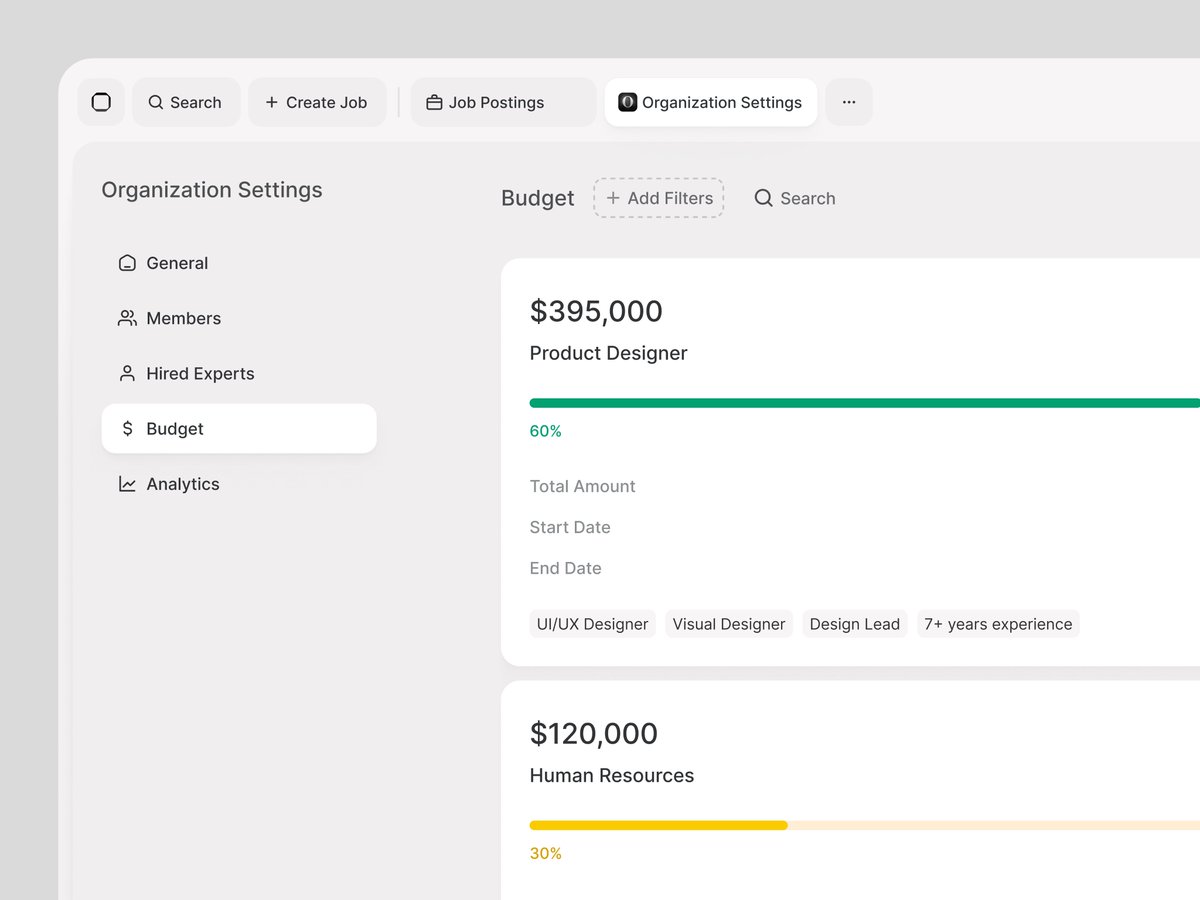The image size is (1200, 900).
Task: Click the Product Designer card title
Action: (x=609, y=353)
